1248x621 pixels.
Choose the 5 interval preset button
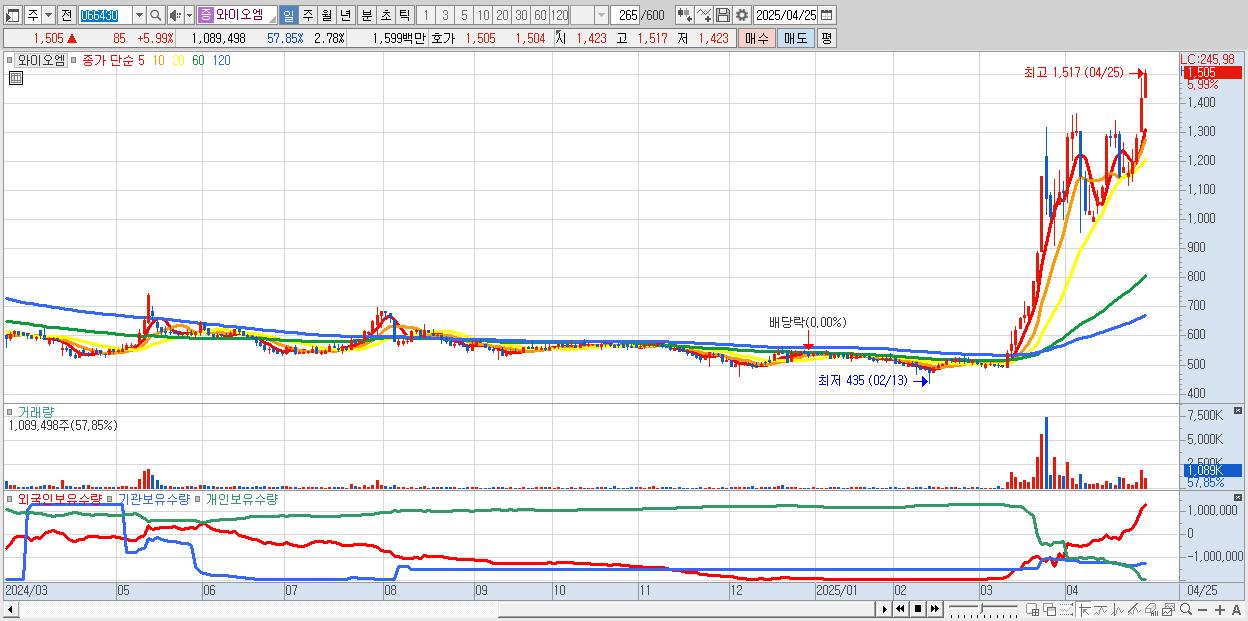(464, 15)
